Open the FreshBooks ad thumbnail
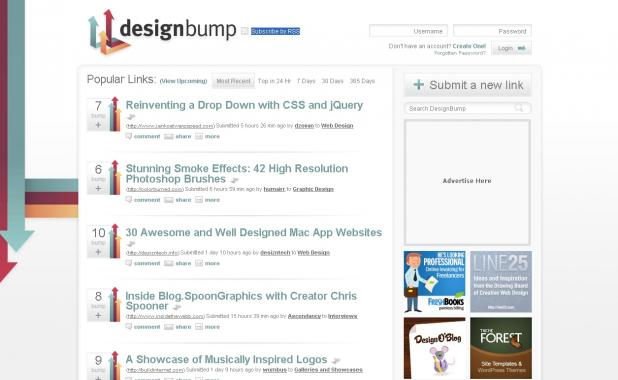This screenshot has width=618, height=380. [435, 281]
